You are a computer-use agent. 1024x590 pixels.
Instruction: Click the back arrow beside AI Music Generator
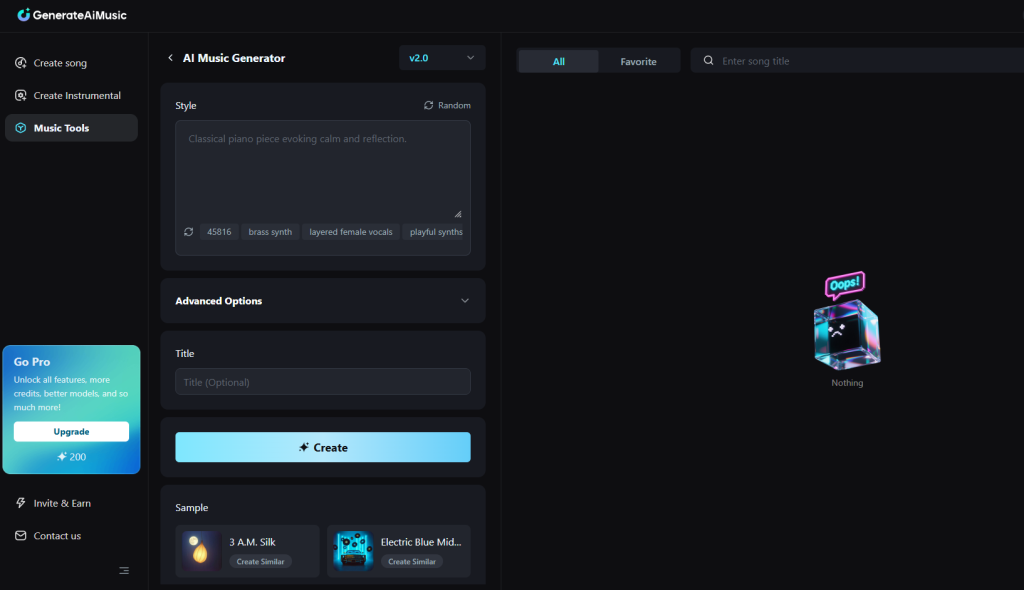click(170, 58)
